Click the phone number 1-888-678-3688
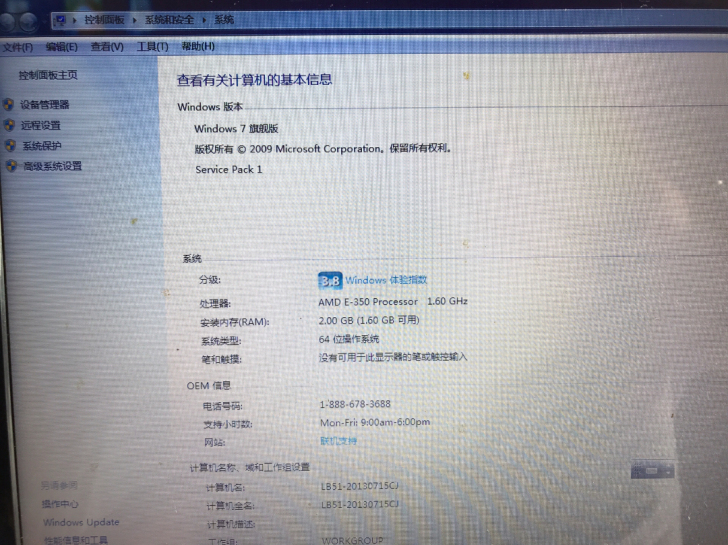Screen dimensions: 728x545 (x=355, y=404)
